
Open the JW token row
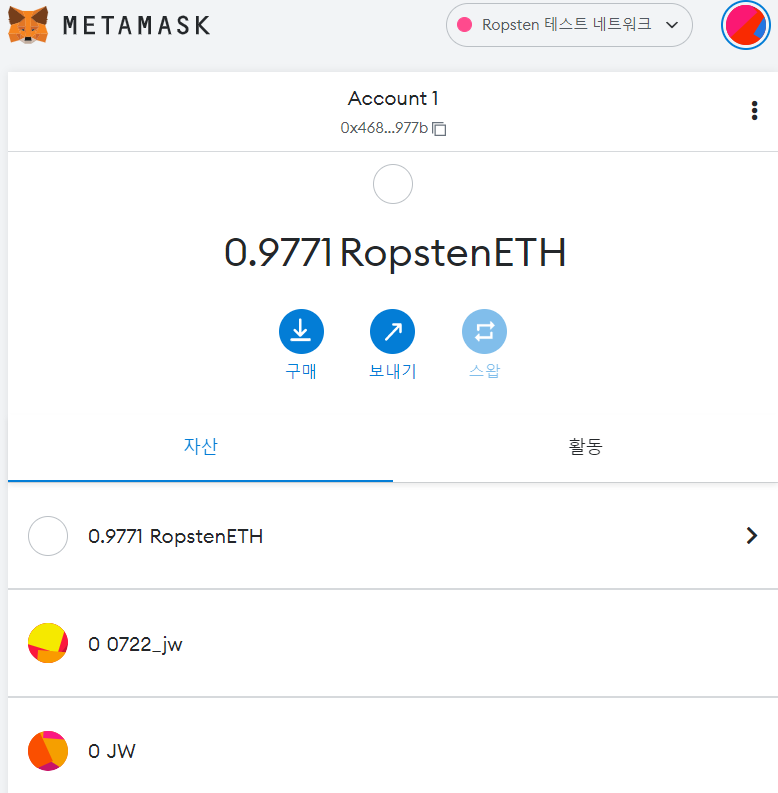pyautogui.click(x=393, y=745)
